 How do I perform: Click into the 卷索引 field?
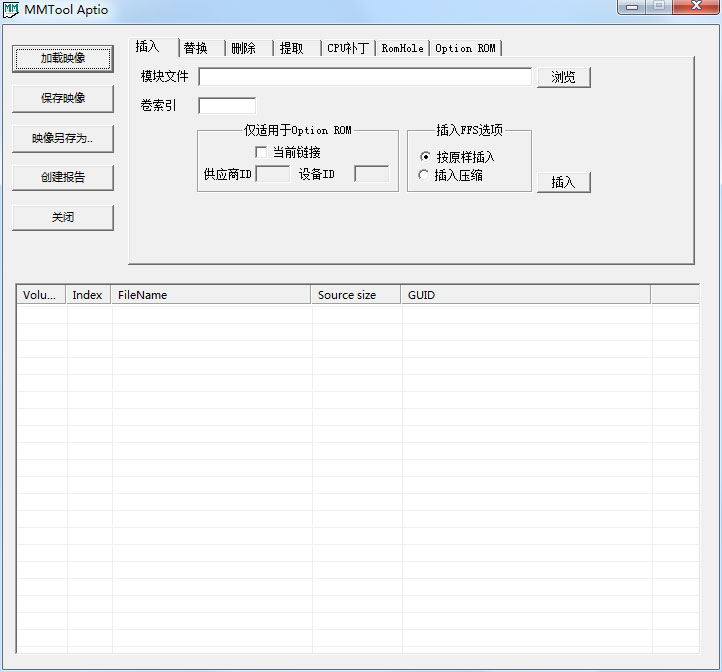point(227,105)
